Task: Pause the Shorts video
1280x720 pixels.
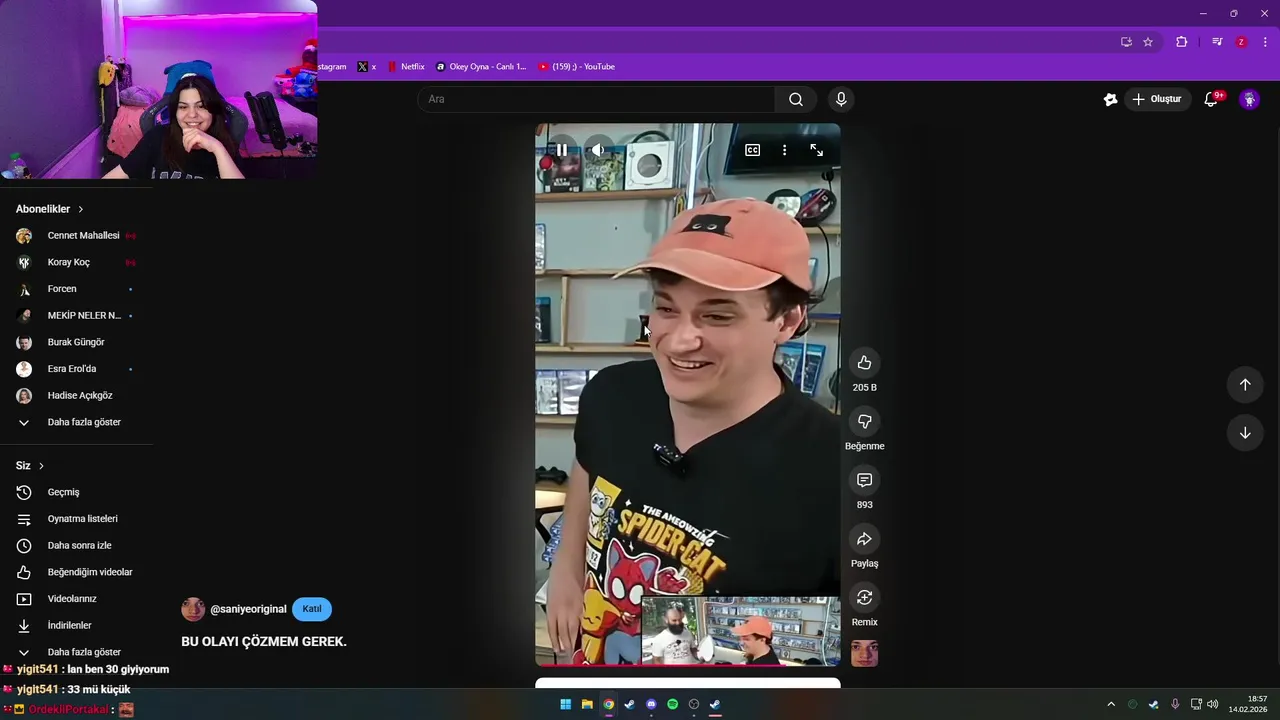Action: click(x=562, y=150)
